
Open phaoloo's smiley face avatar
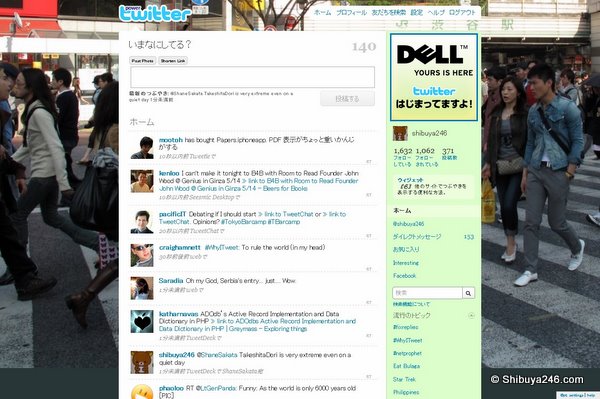(x=142, y=392)
